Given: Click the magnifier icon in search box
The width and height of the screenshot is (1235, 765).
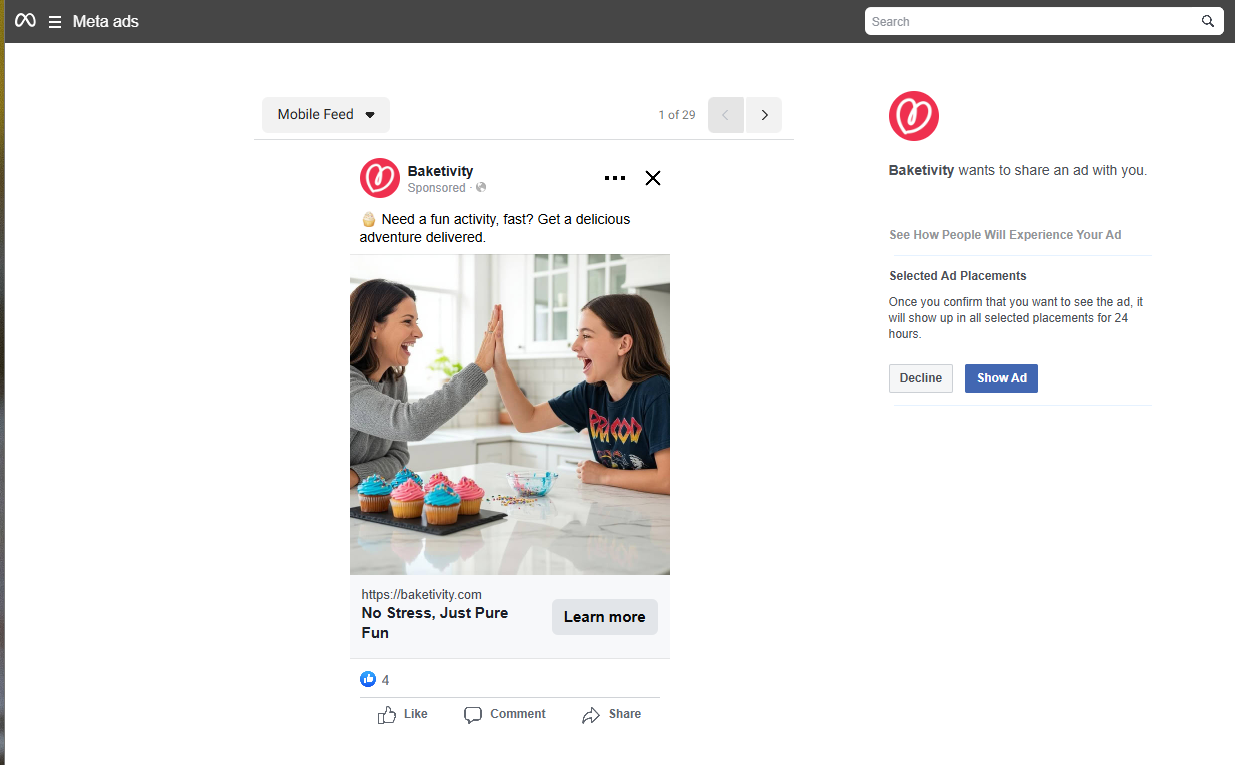Looking at the screenshot, I should click(1208, 21).
